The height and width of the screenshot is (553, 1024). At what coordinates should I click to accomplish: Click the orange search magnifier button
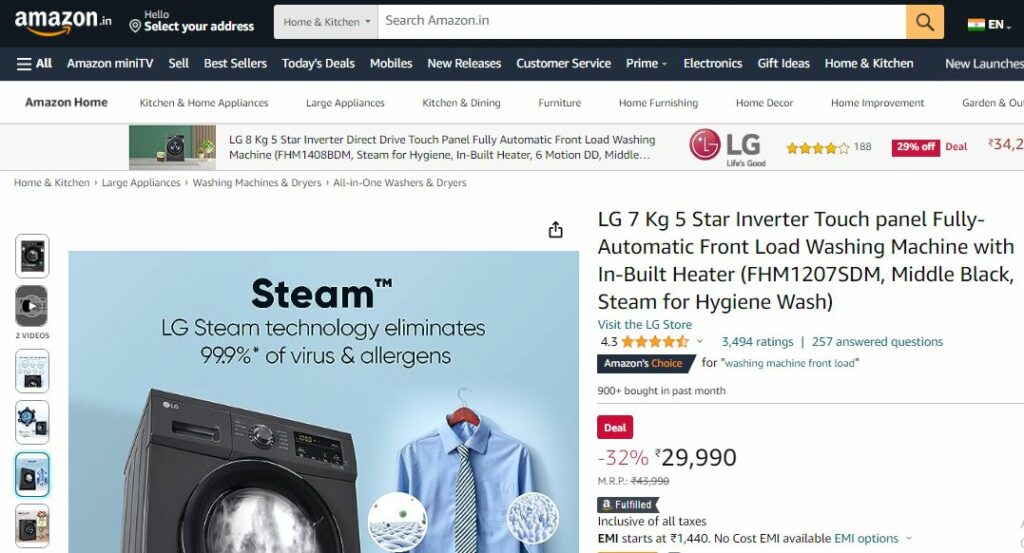[924, 22]
